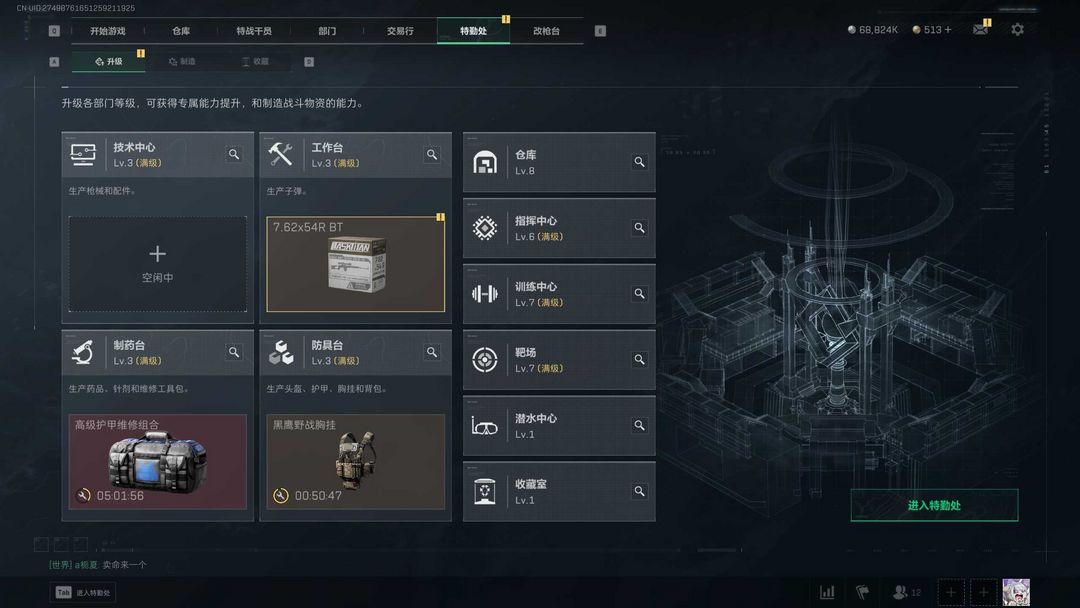Image resolution: width=1080 pixels, height=608 pixels.
Task: Click the 进入特勤处 button
Action: tap(934, 505)
